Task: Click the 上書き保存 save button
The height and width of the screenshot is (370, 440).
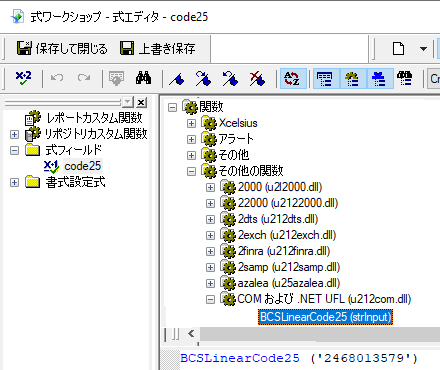Action: (x=157, y=49)
